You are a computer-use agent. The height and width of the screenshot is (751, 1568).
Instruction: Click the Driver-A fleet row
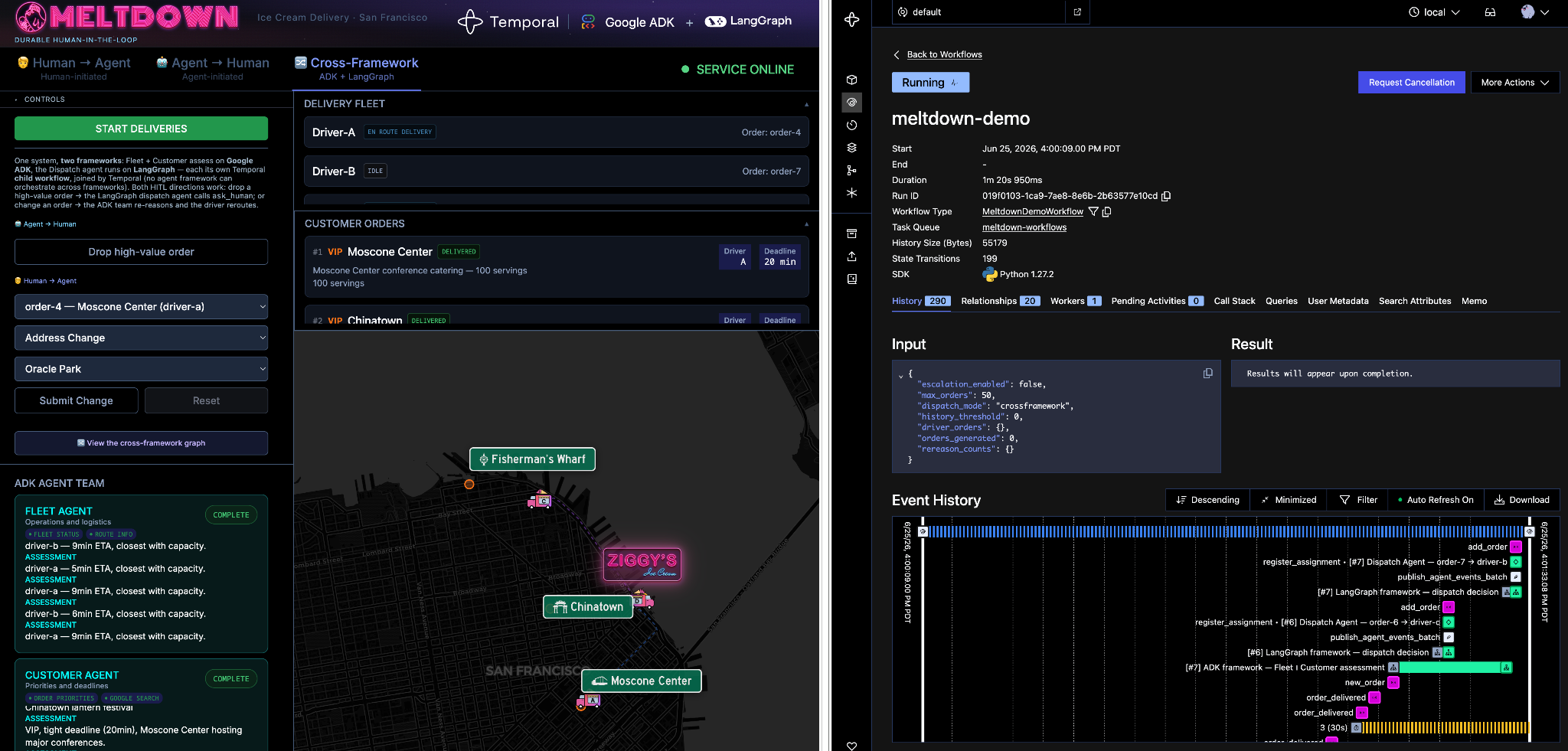(556, 132)
